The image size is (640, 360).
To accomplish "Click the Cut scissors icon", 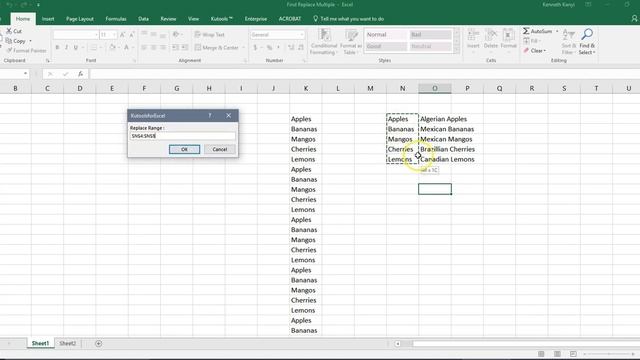I will click(x=9, y=31).
